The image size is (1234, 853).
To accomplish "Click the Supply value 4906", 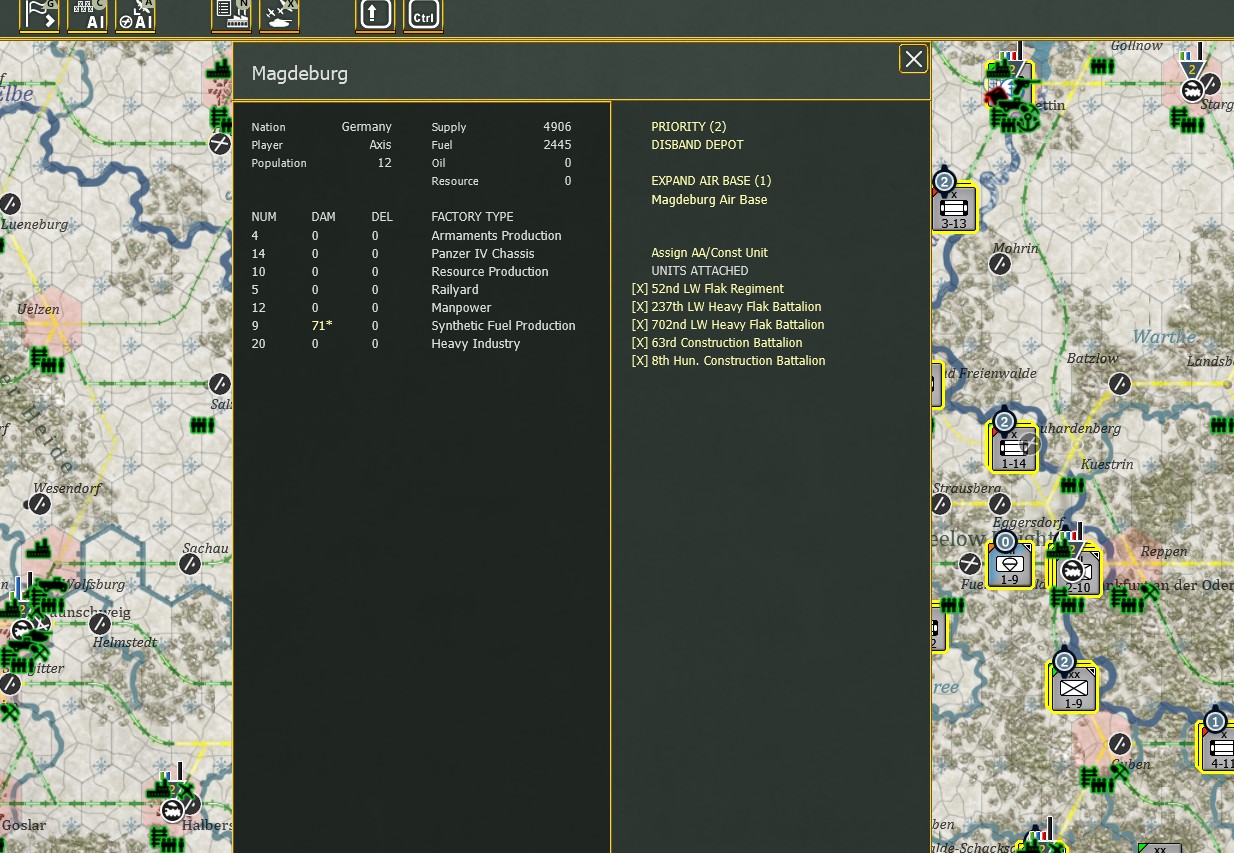I will [x=557, y=127].
